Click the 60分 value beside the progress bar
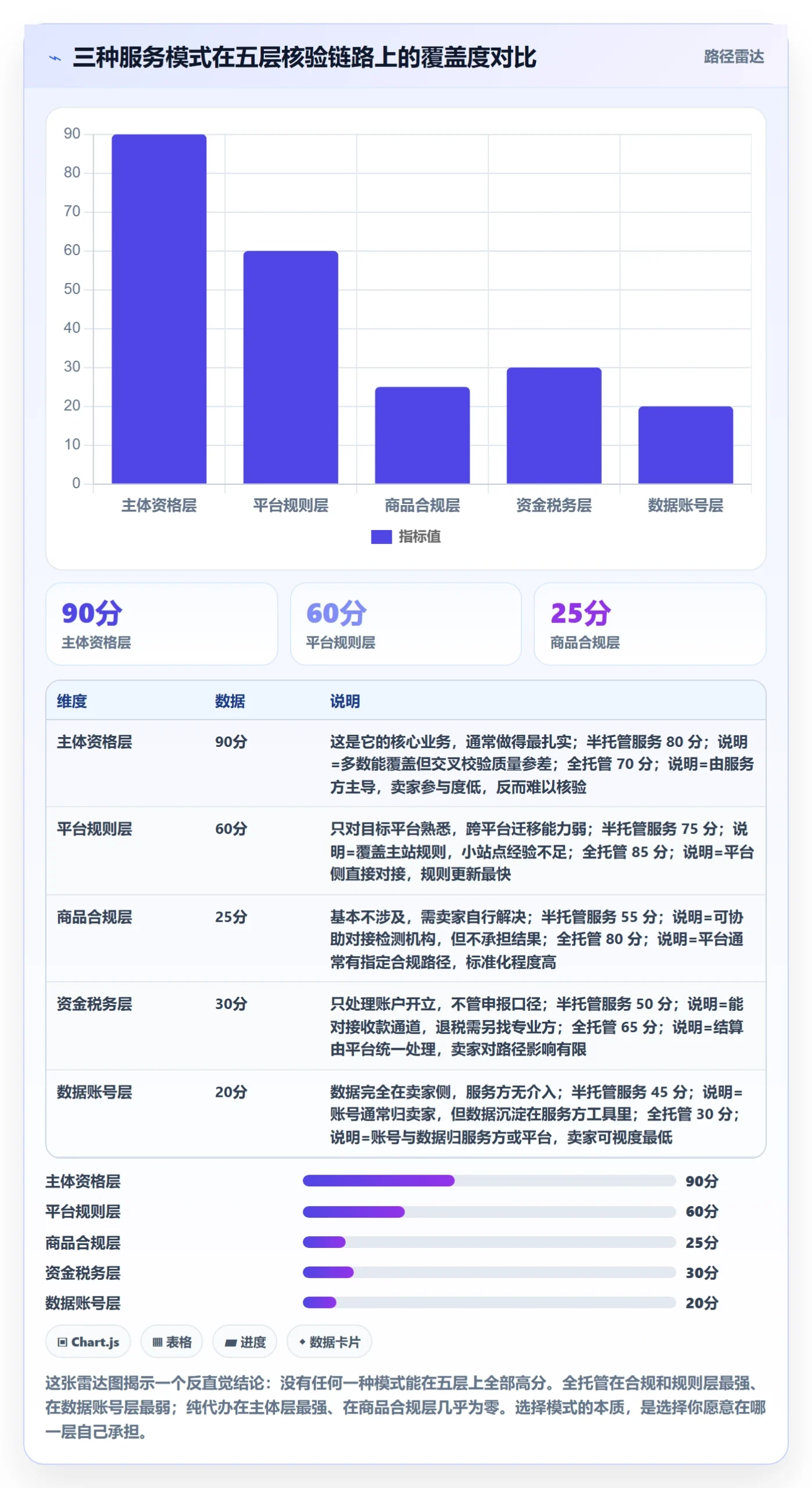 tap(702, 1211)
